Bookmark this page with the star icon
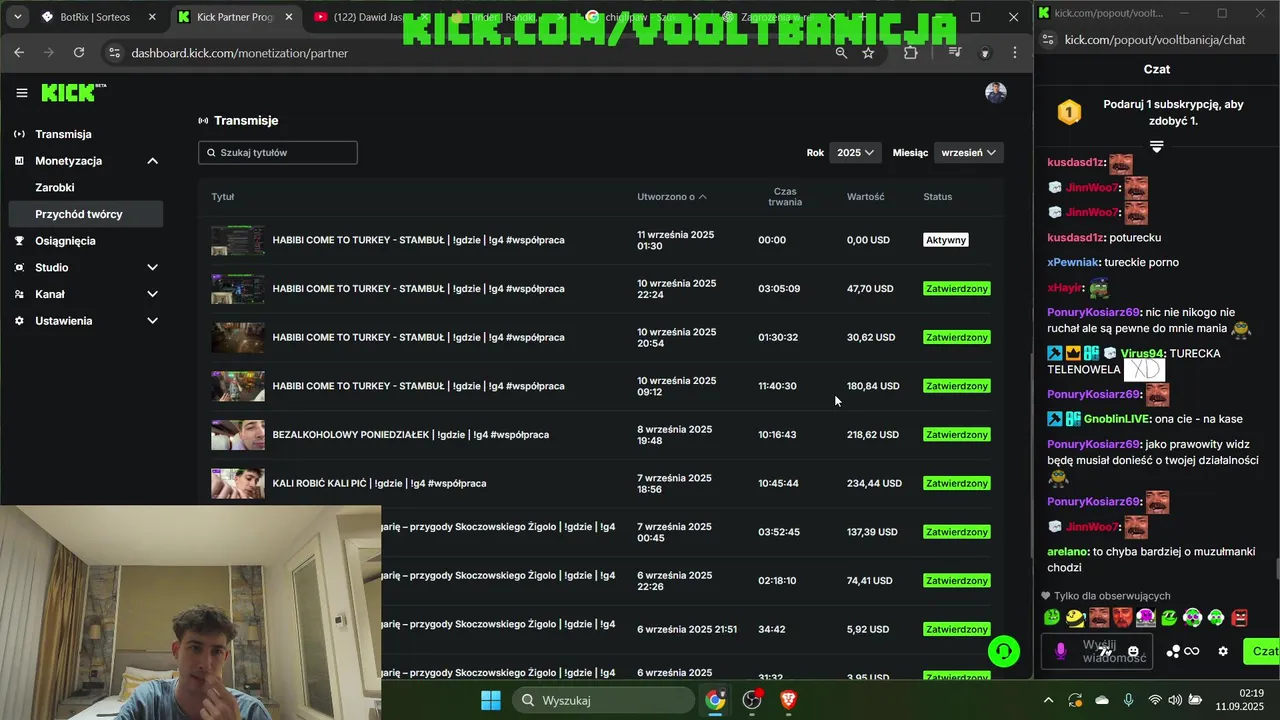1280x720 pixels. pyautogui.click(x=868, y=53)
